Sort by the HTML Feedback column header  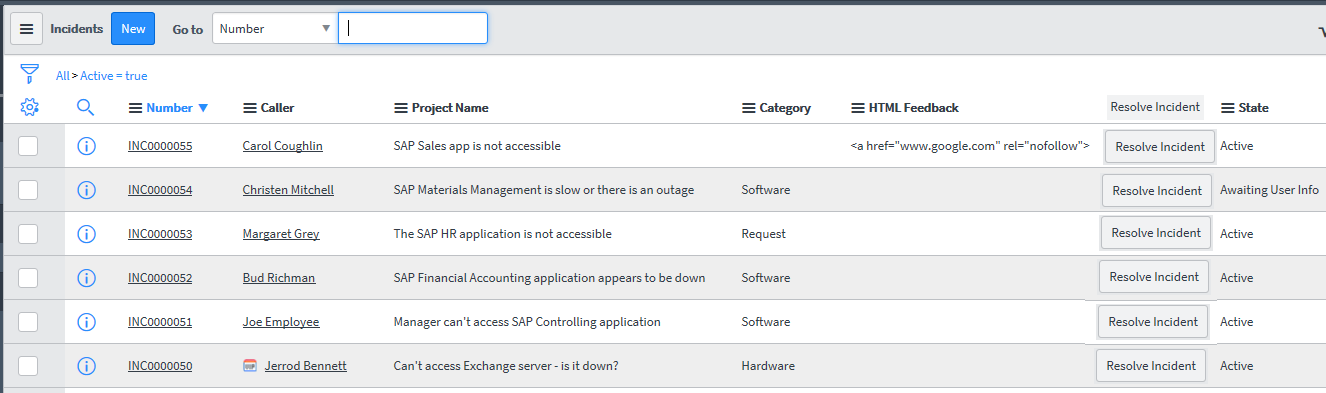914,108
